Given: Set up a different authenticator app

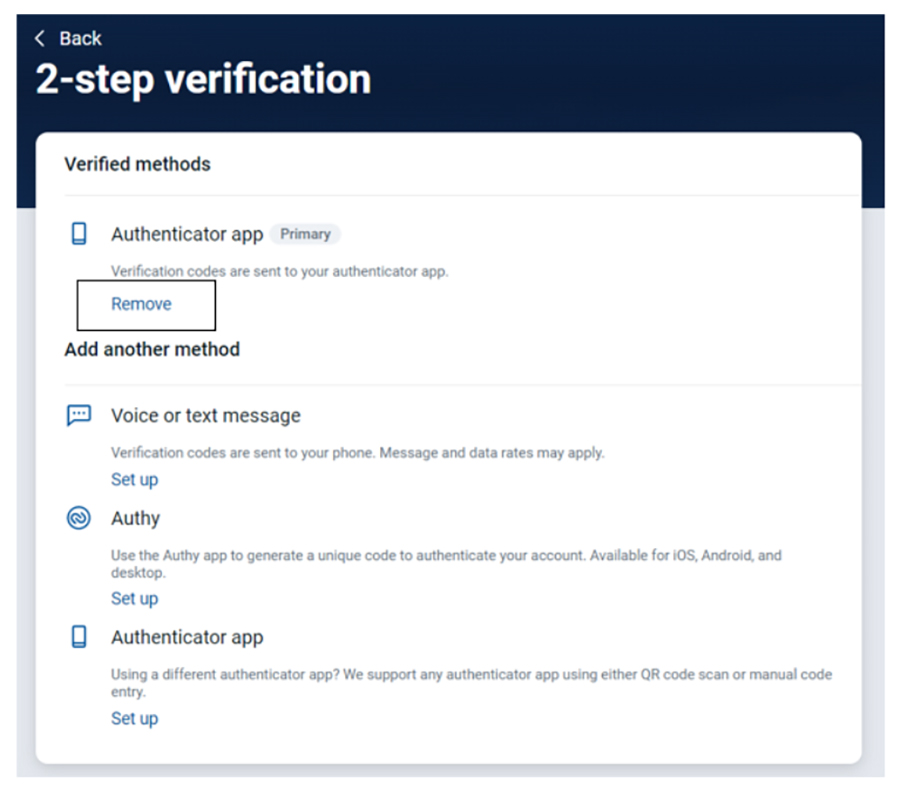Looking at the screenshot, I should (134, 718).
